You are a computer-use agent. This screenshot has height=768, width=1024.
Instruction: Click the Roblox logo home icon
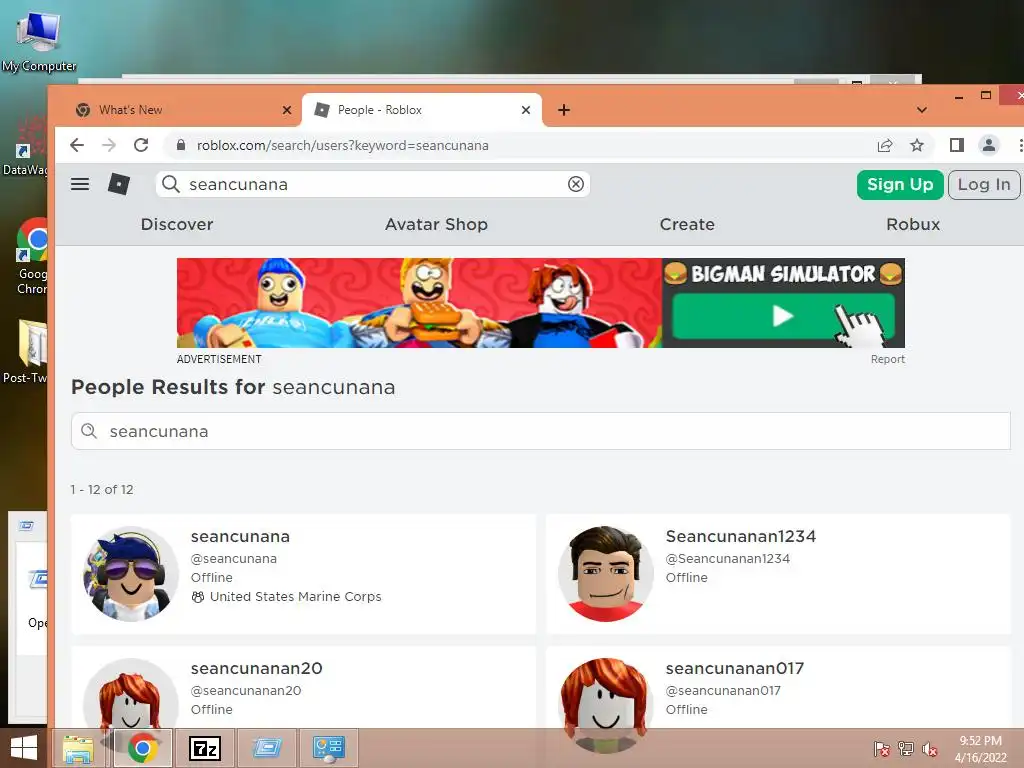[119, 184]
